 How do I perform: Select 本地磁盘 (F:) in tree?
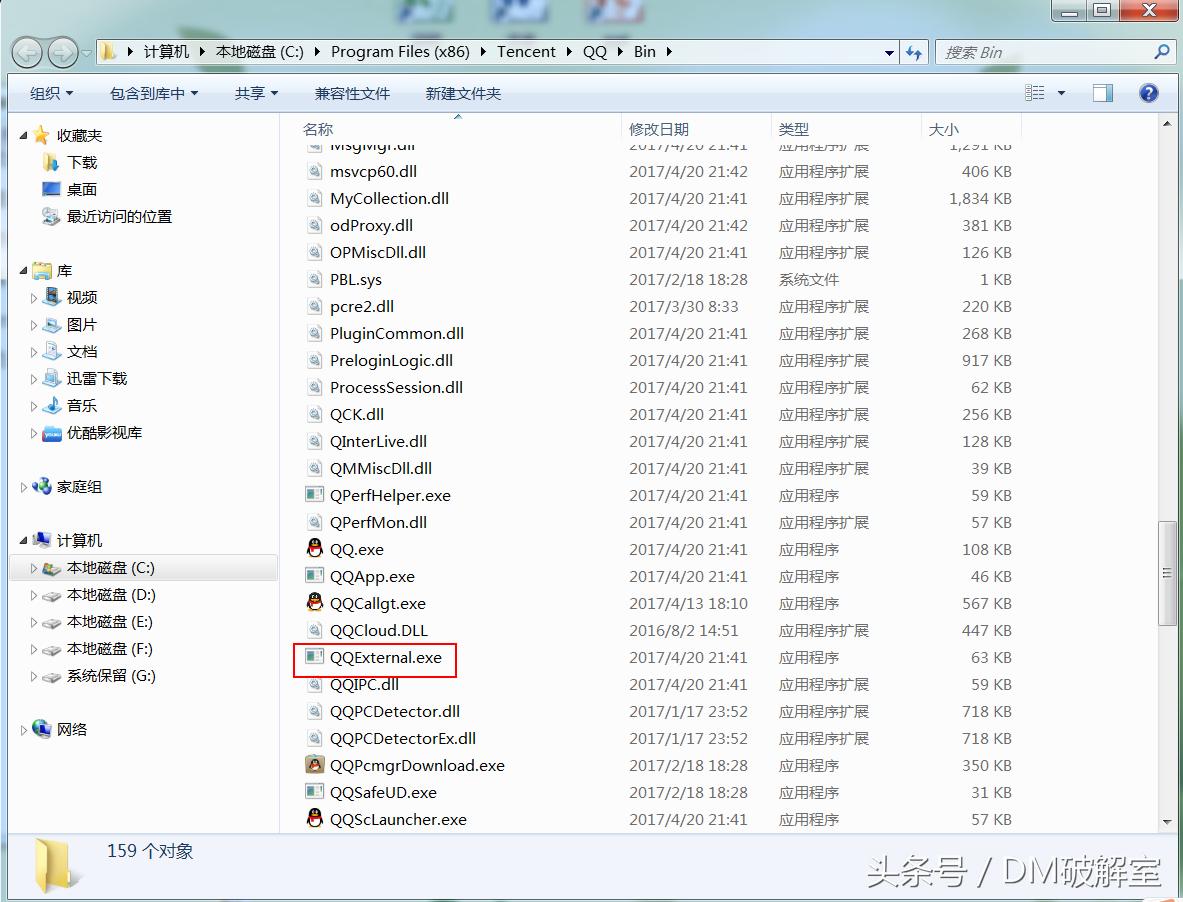tap(109, 649)
